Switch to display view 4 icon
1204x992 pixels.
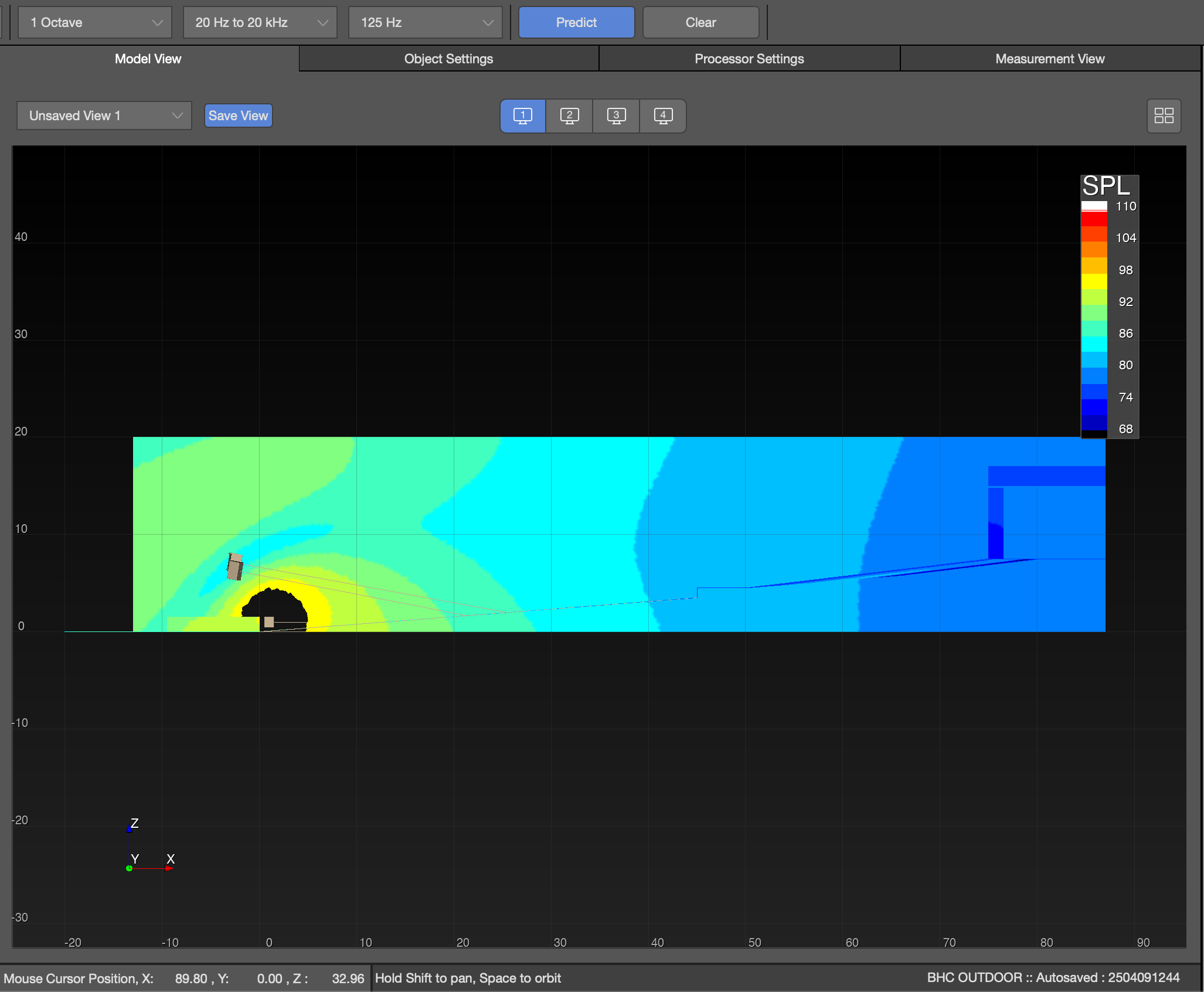663,115
